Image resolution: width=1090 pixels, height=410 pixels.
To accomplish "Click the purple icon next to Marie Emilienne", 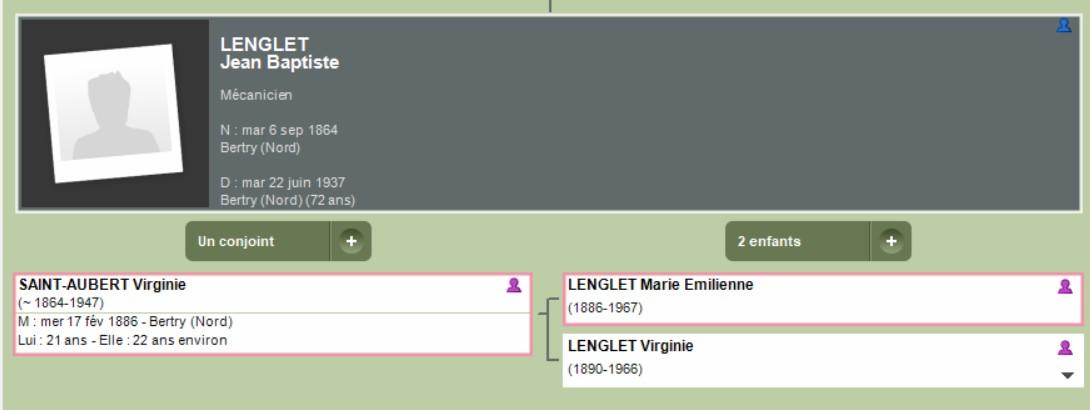I will point(1065,286).
